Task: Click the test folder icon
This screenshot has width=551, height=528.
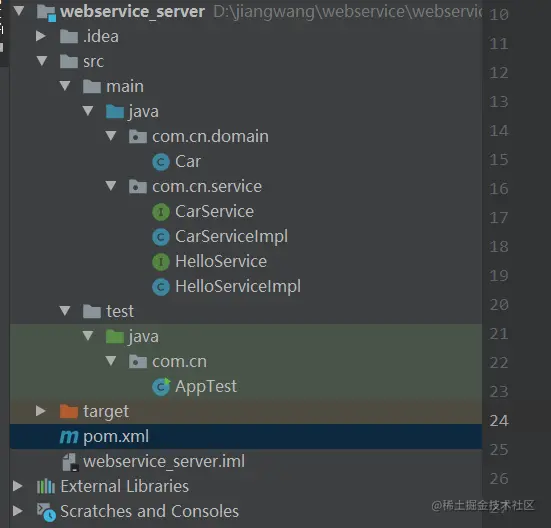Action: 92,311
